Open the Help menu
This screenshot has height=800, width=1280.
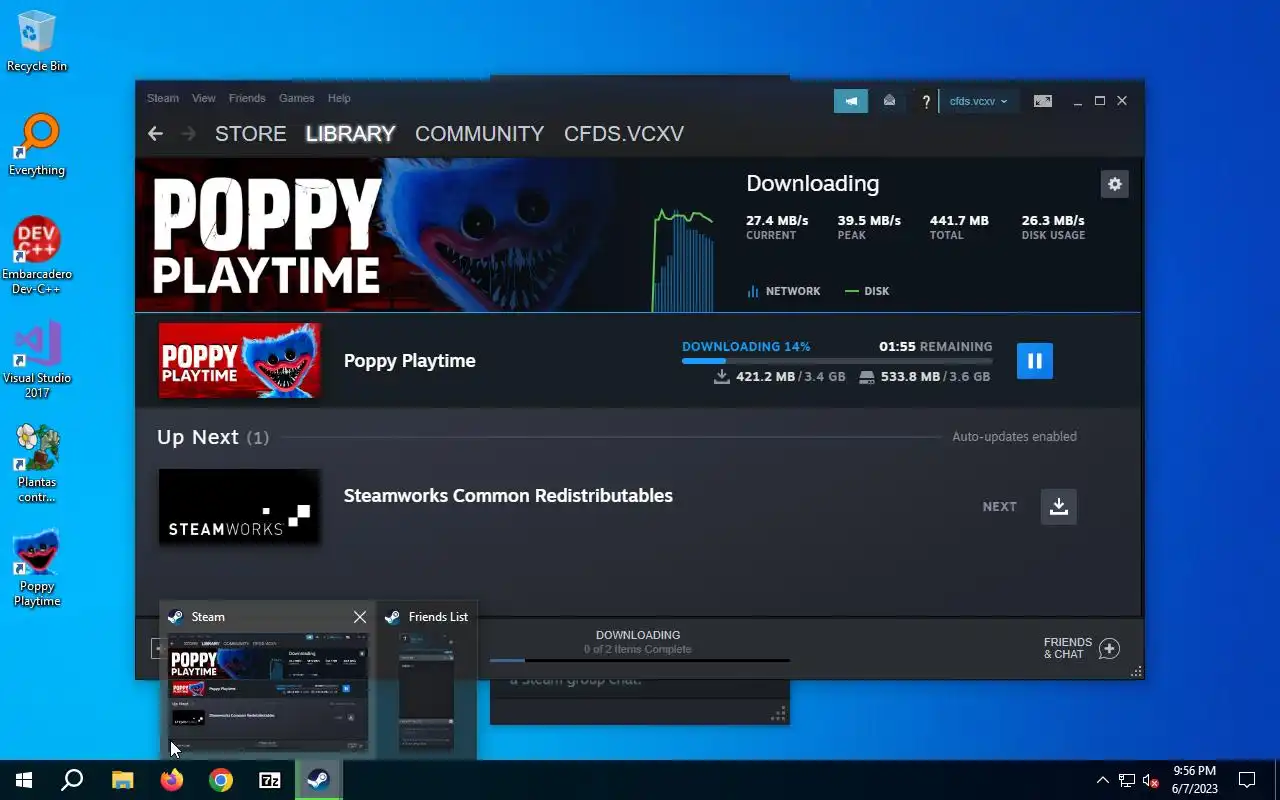click(x=339, y=98)
